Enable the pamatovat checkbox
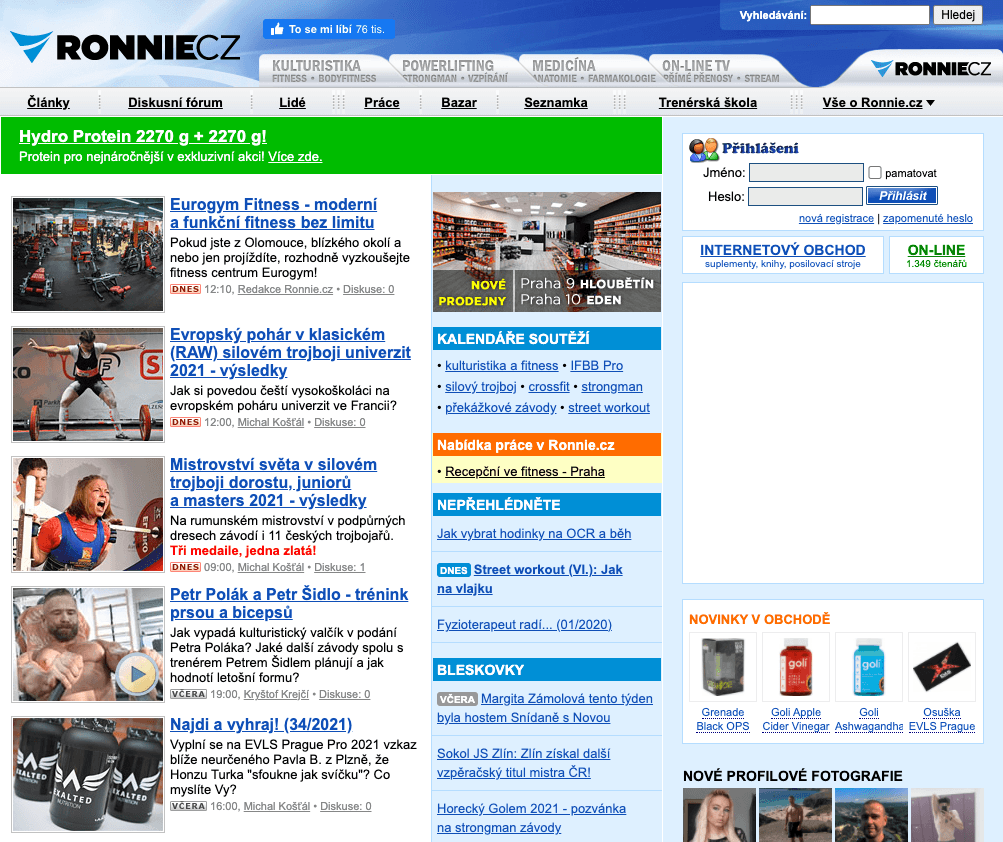 pyautogui.click(x=875, y=172)
